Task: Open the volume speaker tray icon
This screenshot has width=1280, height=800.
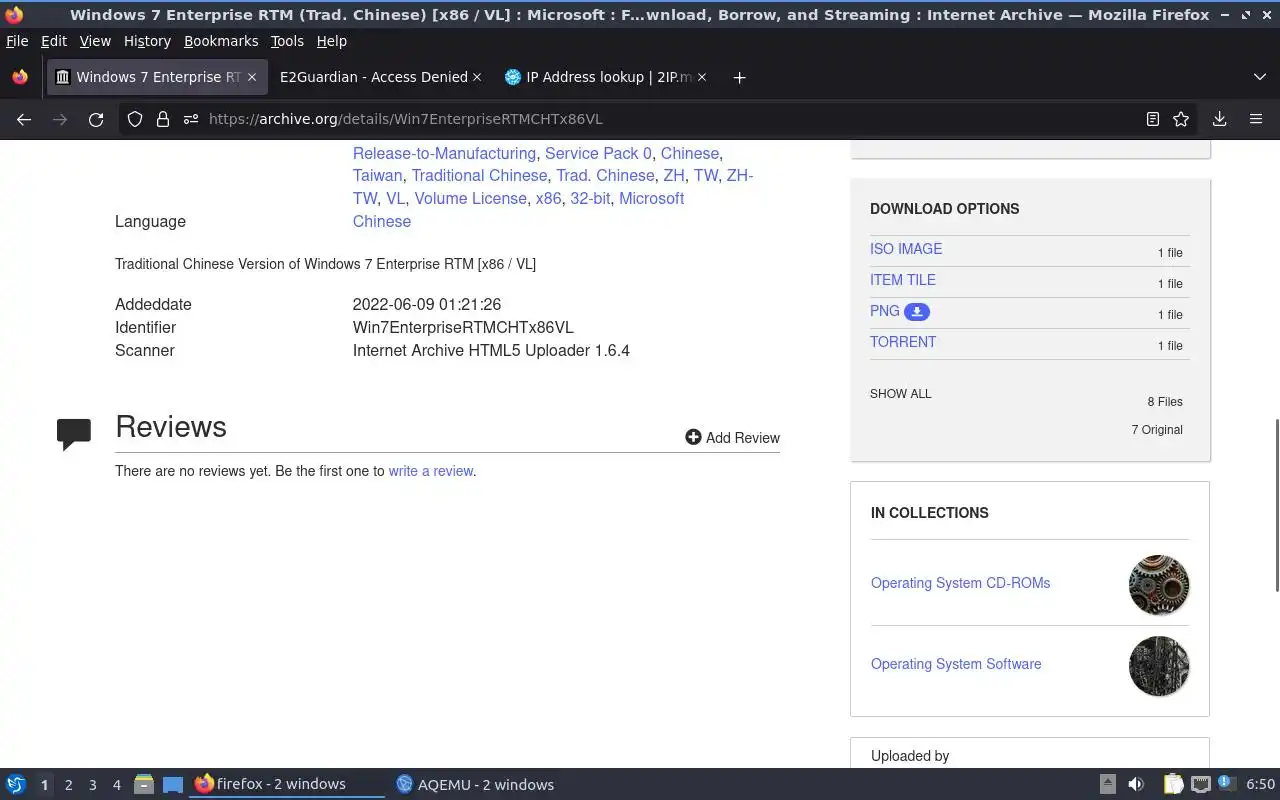Action: click(1136, 785)
